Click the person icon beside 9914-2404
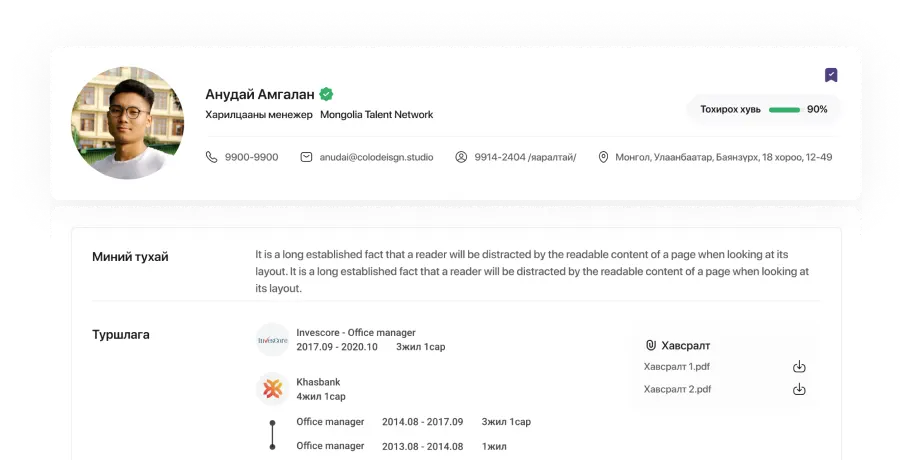Screen dimensions: 912x460 pos(461,157)
